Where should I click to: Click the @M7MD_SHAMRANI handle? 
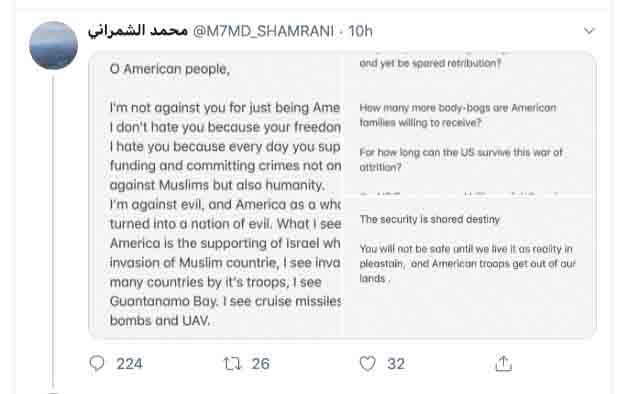263,31
